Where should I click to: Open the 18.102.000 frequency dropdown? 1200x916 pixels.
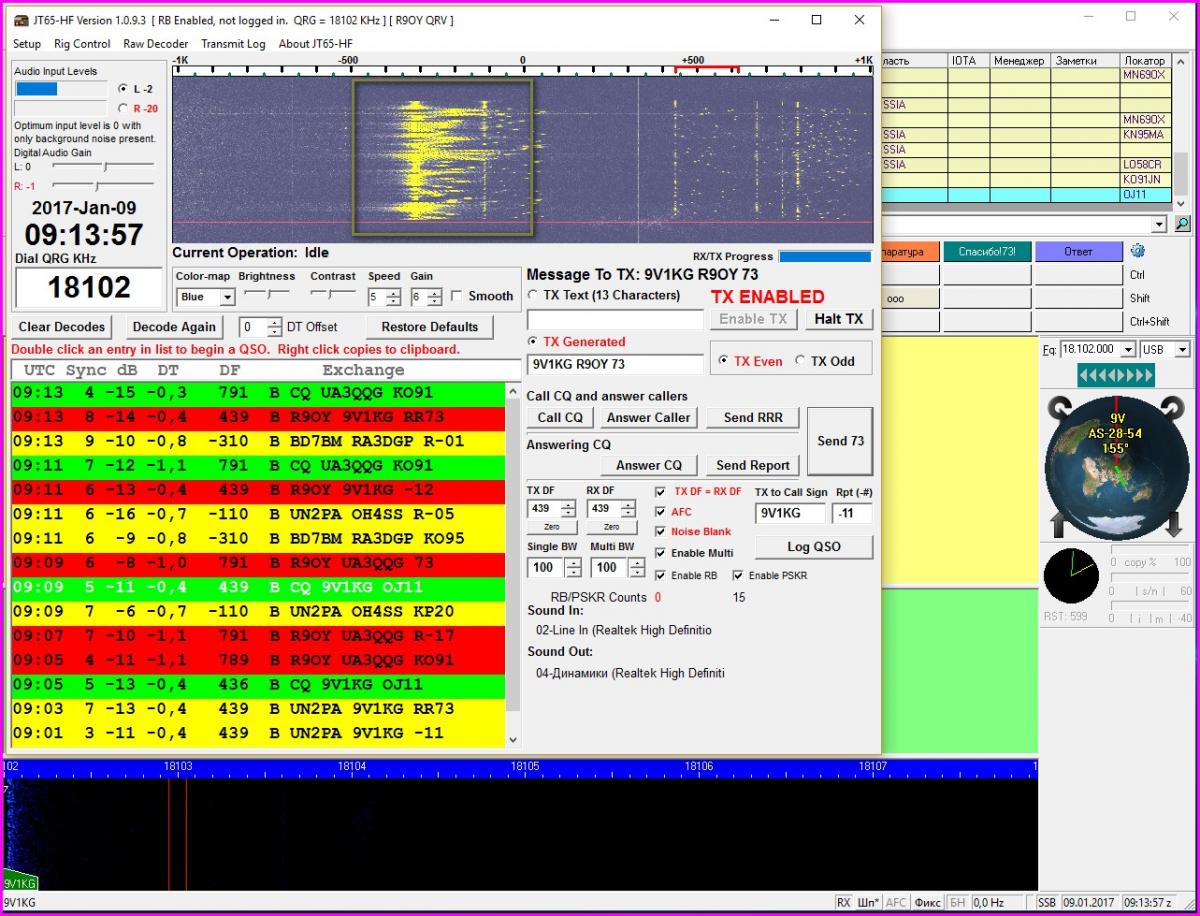point(1128,349)
